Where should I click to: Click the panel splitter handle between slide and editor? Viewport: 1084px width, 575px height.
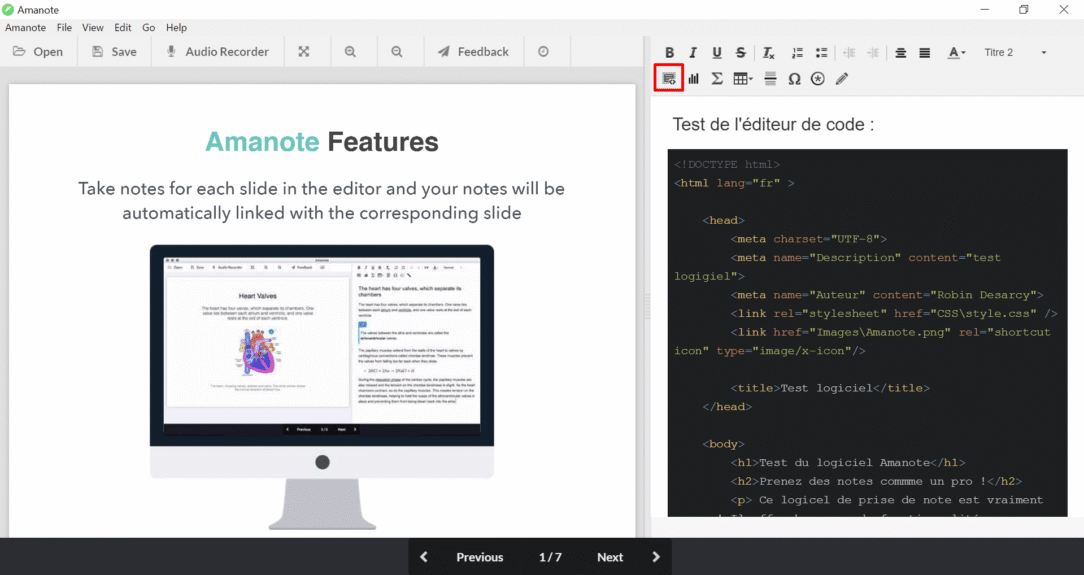coord(647,307)
